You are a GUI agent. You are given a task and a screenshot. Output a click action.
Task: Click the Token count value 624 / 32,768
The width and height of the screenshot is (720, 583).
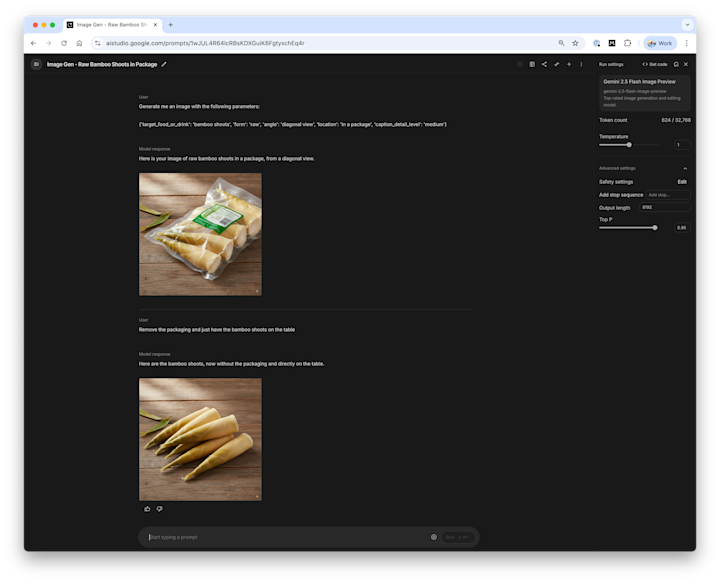(676, 120)
